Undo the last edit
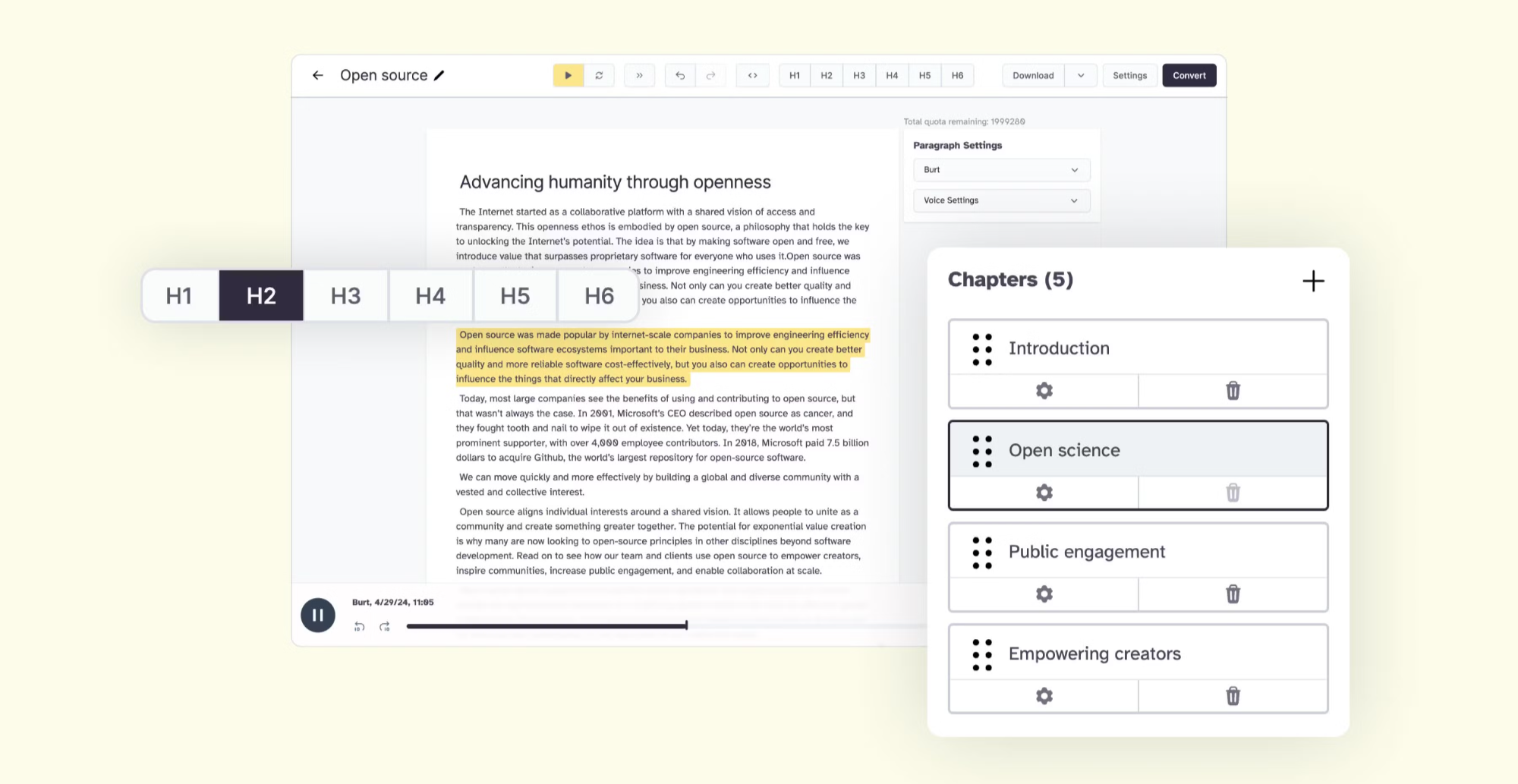This screenshot has width=1518, height=784. [x=679, y=75]
